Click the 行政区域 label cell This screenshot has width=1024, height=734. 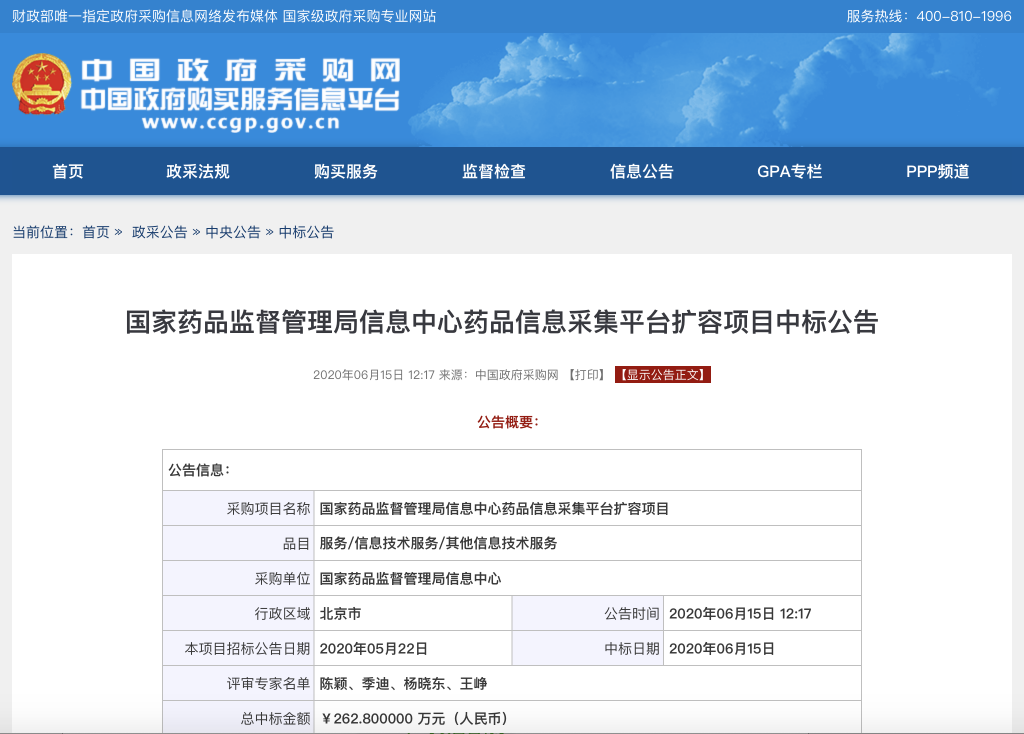coord(238,614)
